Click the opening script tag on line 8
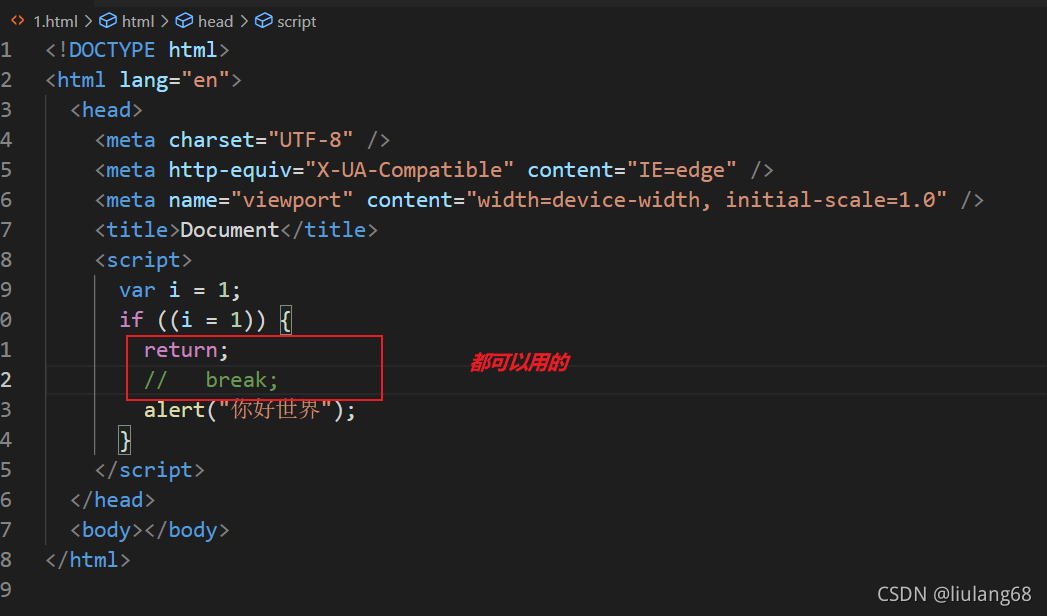The image size is (1047, 616). 144,260
